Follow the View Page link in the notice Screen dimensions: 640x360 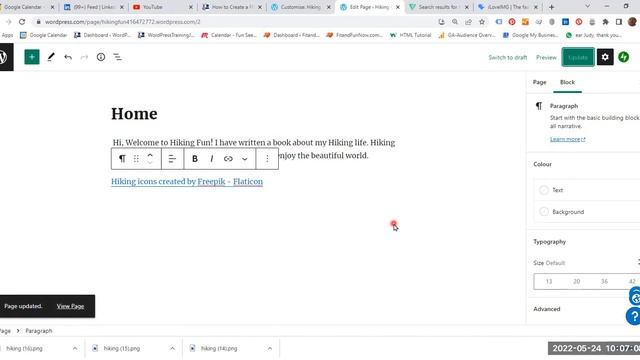pyautogui.click(x=70, y=306)
